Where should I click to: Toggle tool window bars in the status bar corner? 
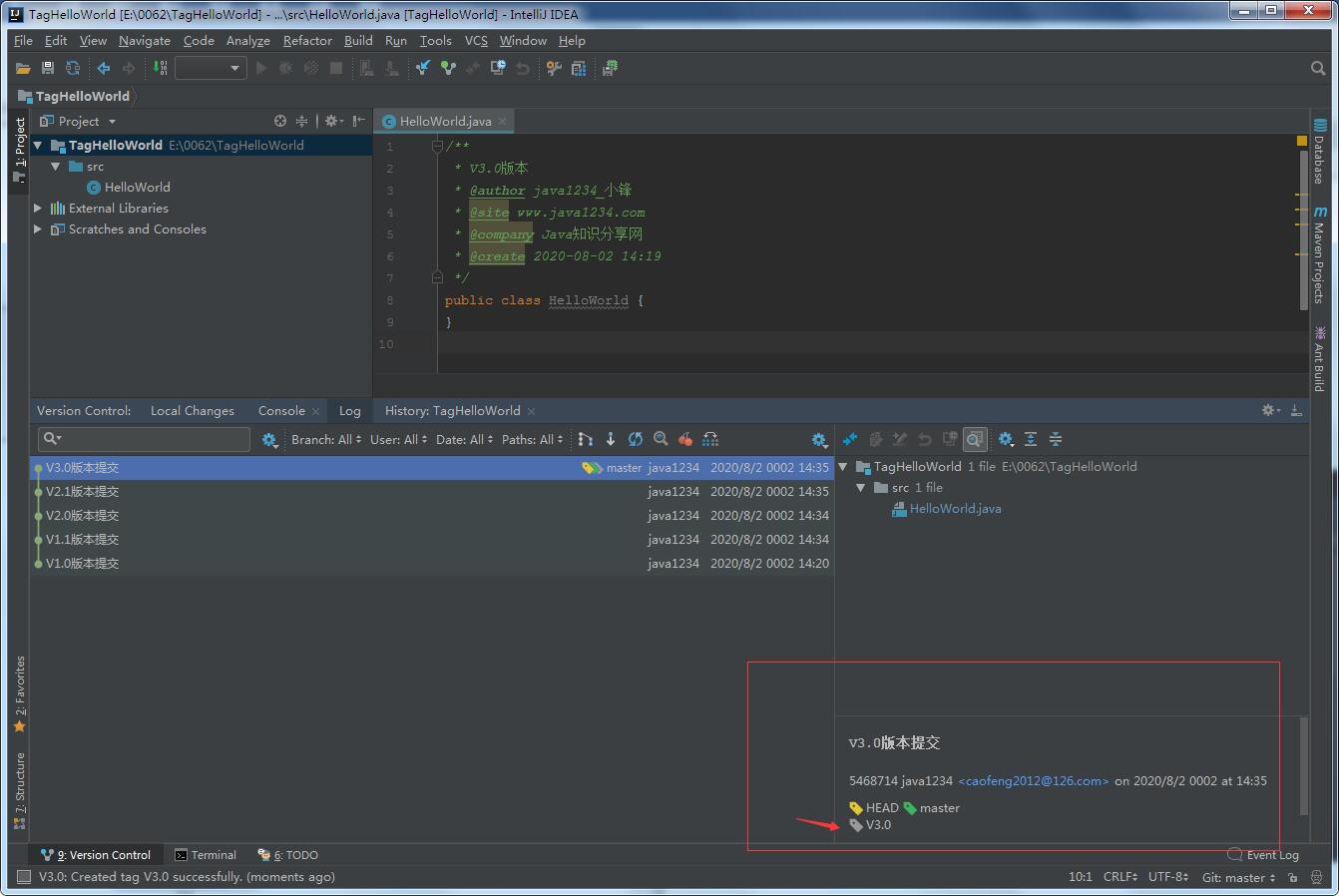pos(23,876)
